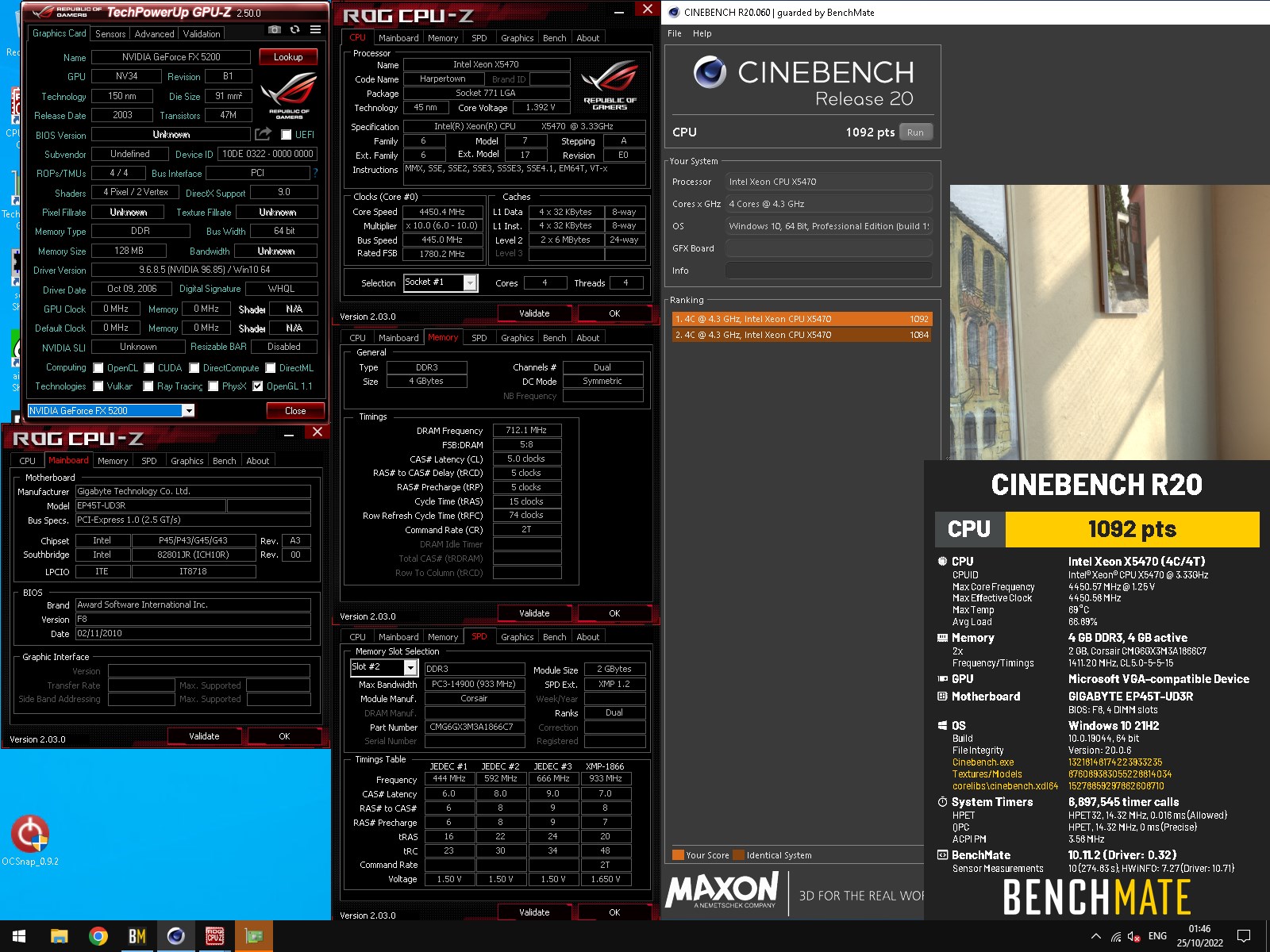The image size is (1270, 952).
Task: Toggle the OpenCL checkbox
Action: (x=98, y=368)
